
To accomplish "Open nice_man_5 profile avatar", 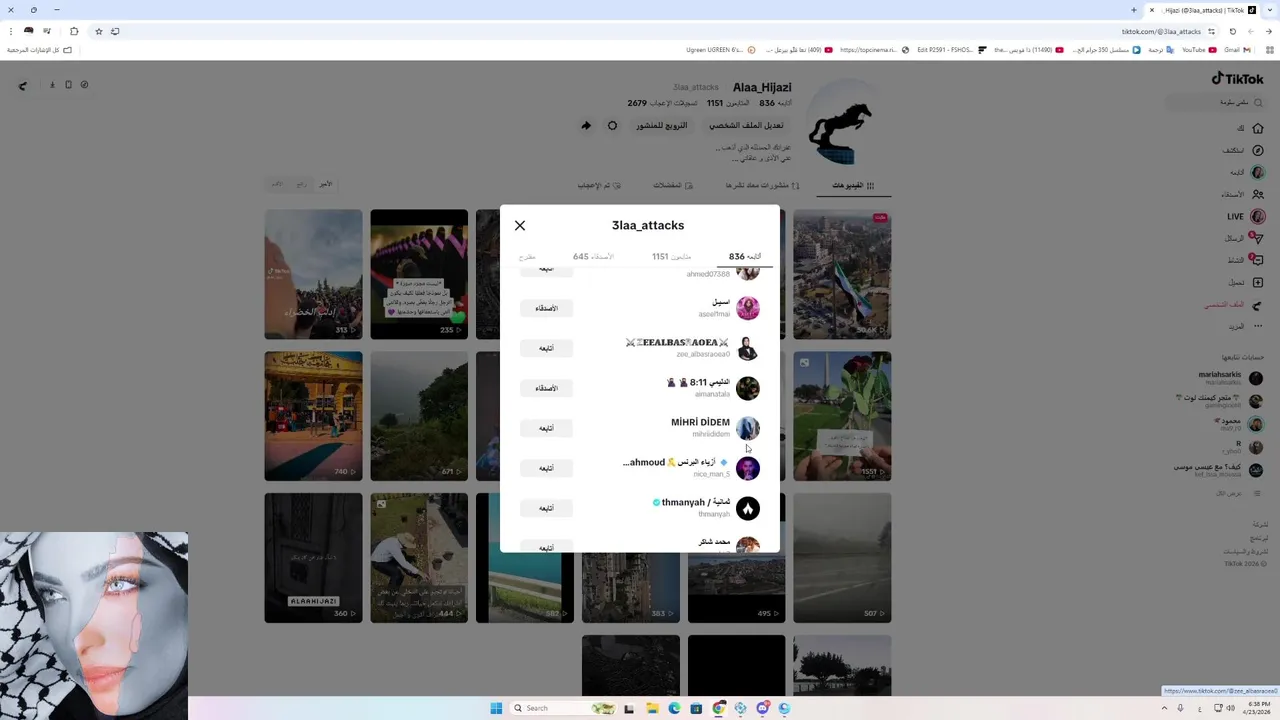I will point(748,468).
